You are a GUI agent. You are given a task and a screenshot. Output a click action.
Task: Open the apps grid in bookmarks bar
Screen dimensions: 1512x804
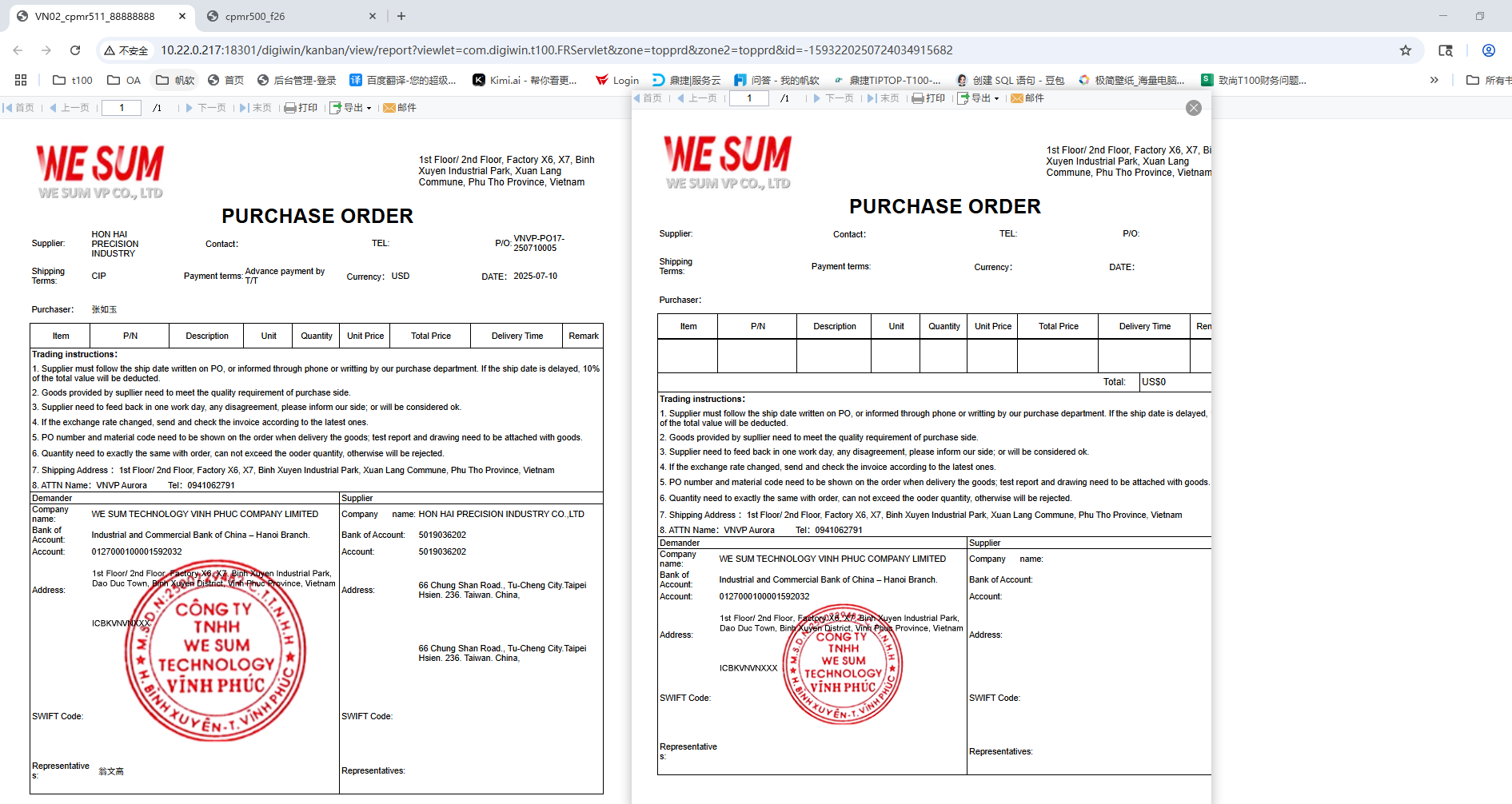click(x=21, y=80)
